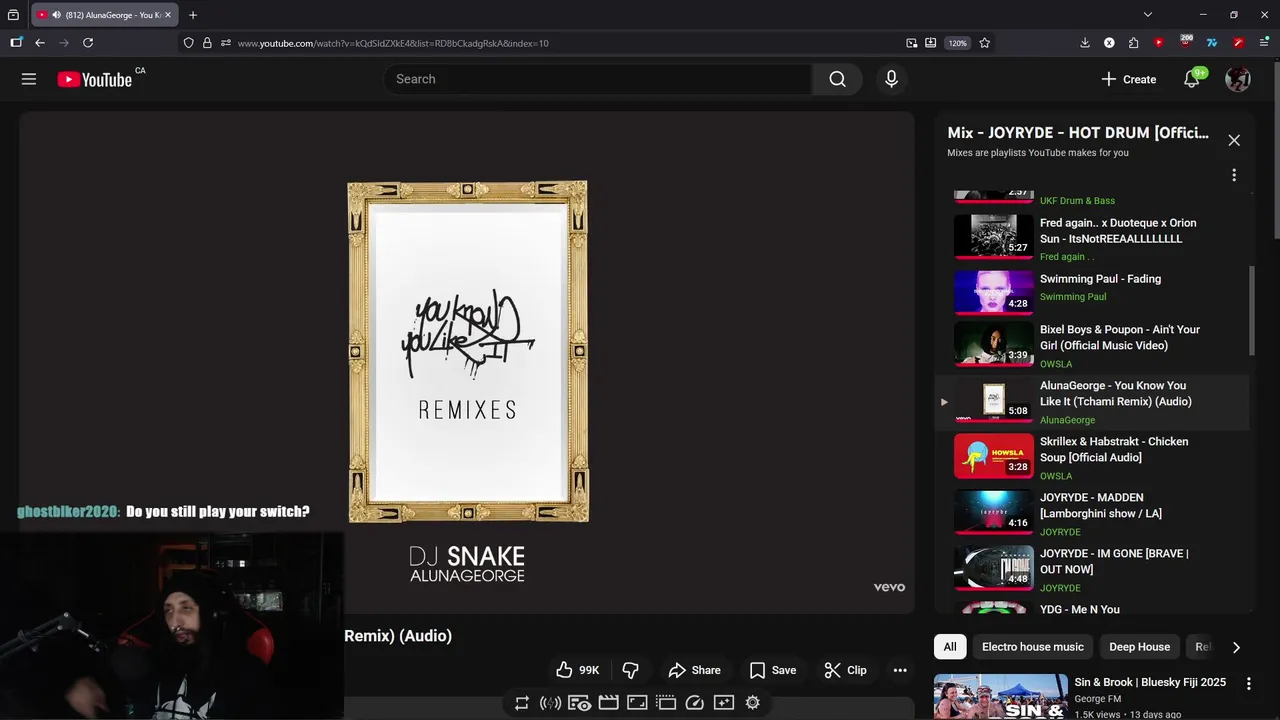Image resolution: width=1280 pixels, height=720 pixels.
Task: Open the 7TV extension icon
Action: tap(1212, 43)
